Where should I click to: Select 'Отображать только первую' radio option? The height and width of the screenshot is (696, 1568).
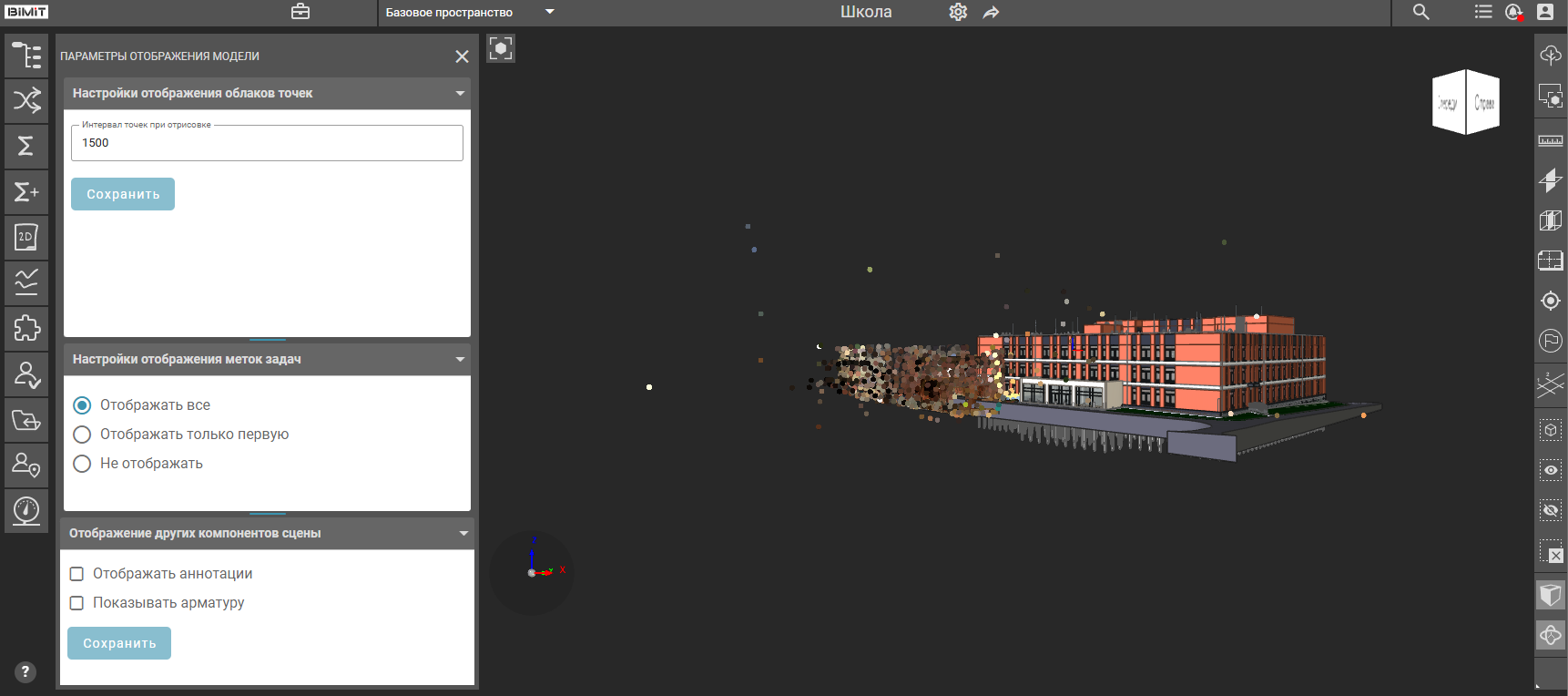tap(82, 435)
